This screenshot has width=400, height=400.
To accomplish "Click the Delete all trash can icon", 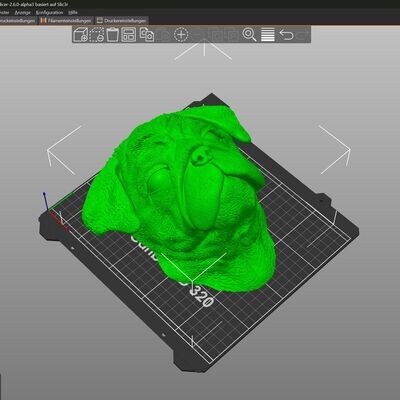I will 113,35.
